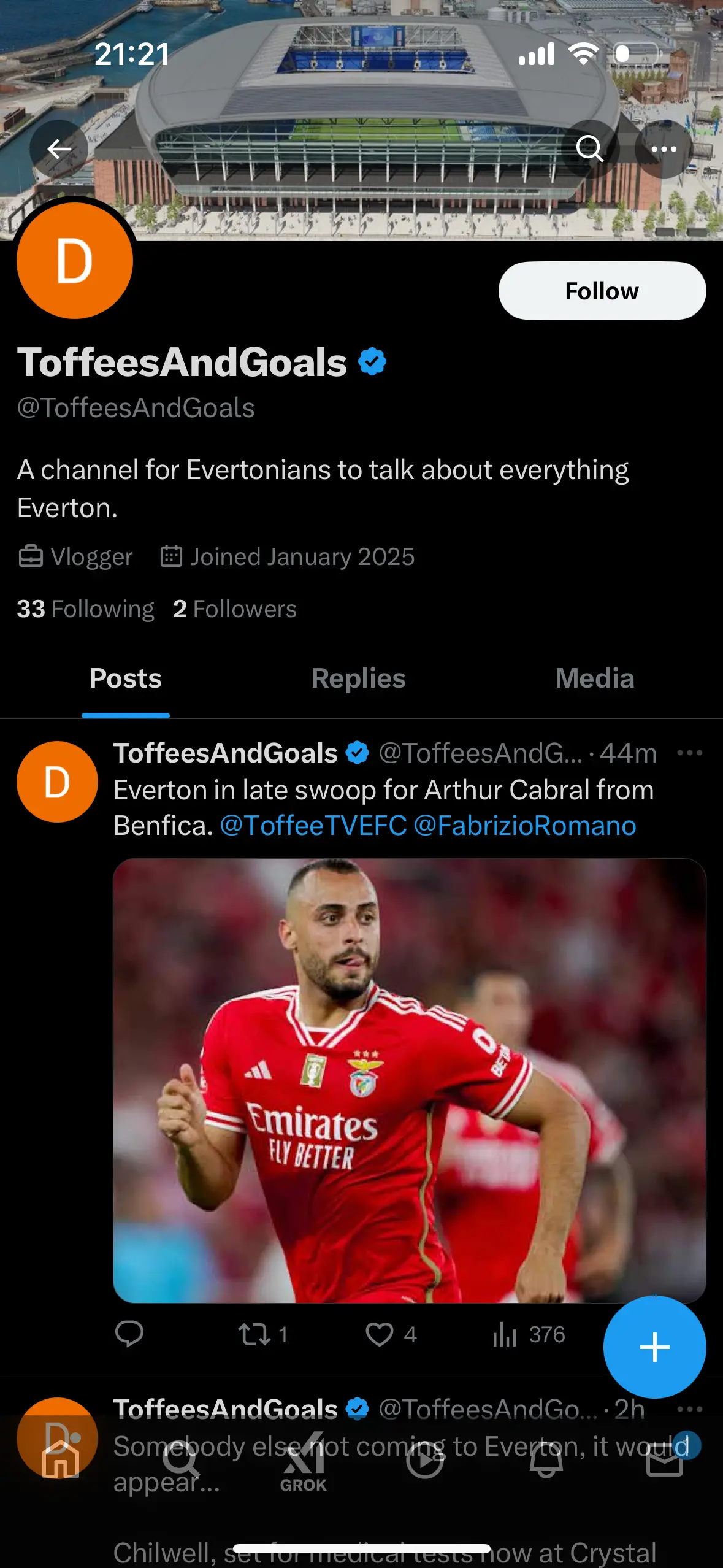The width and height of the screenshot is (723, 1568).
Task: Open profile overflow menu in header
Action: coord(664,149)
